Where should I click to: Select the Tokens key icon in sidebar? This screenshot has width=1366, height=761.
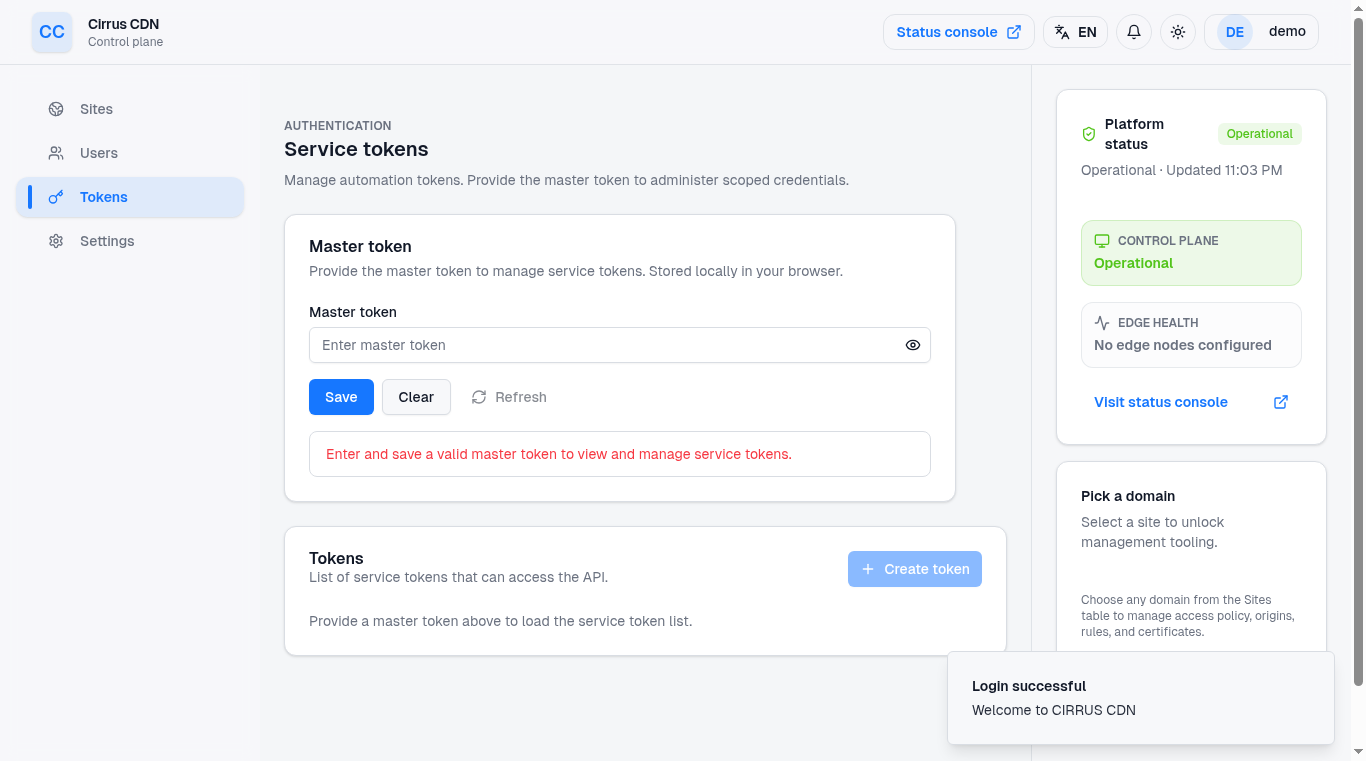56,197
